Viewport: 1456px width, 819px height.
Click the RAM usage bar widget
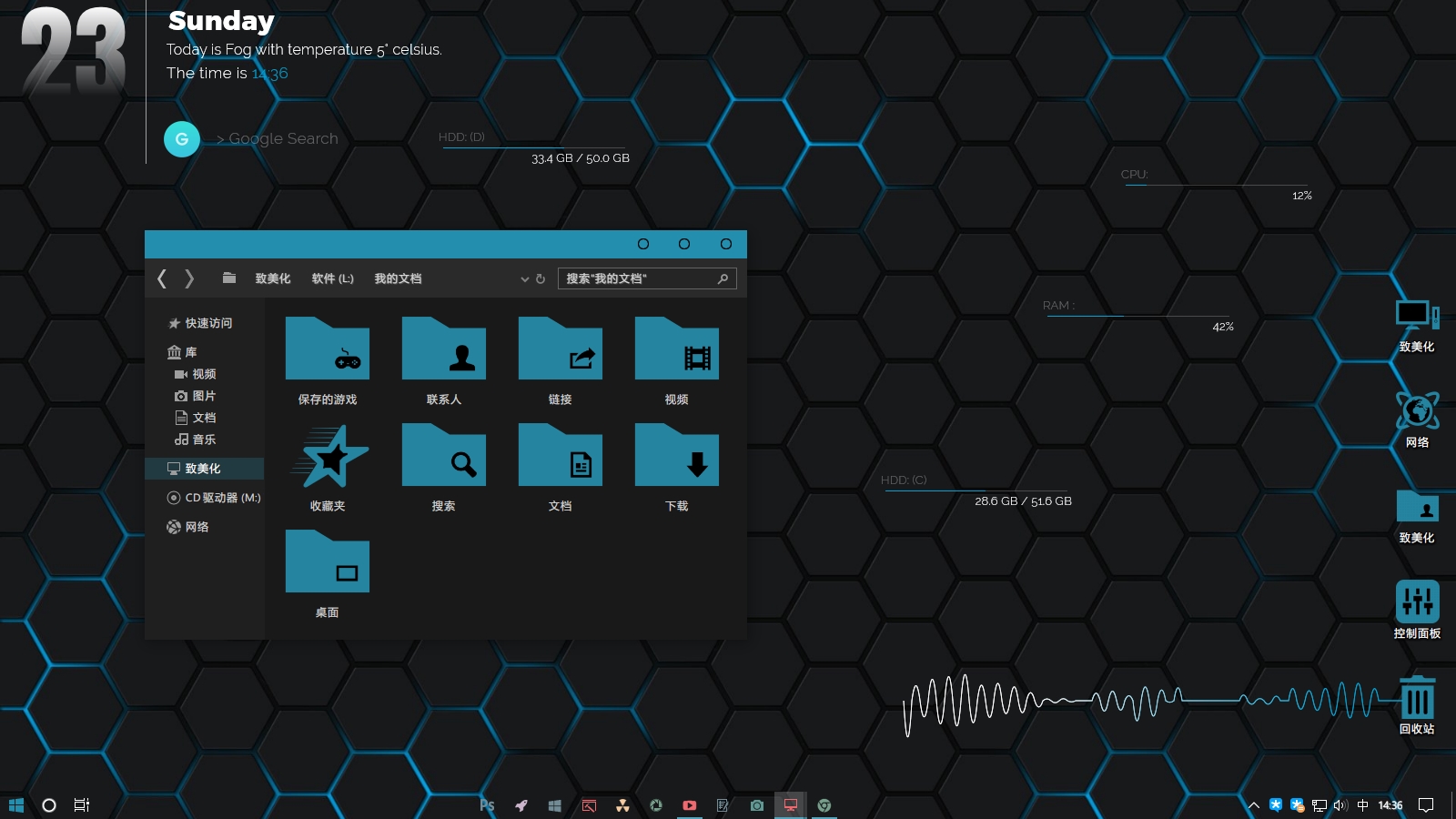(x=1138, y=317)
